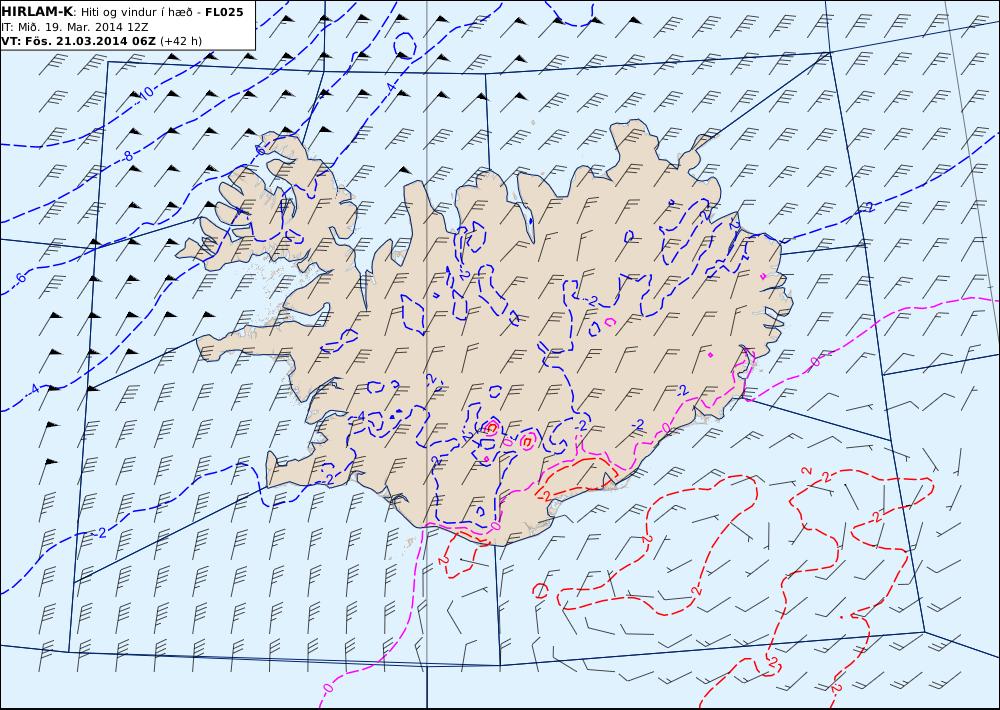
Task: Click the HIRLAM-K map title line
Action: tap(122, 12)
